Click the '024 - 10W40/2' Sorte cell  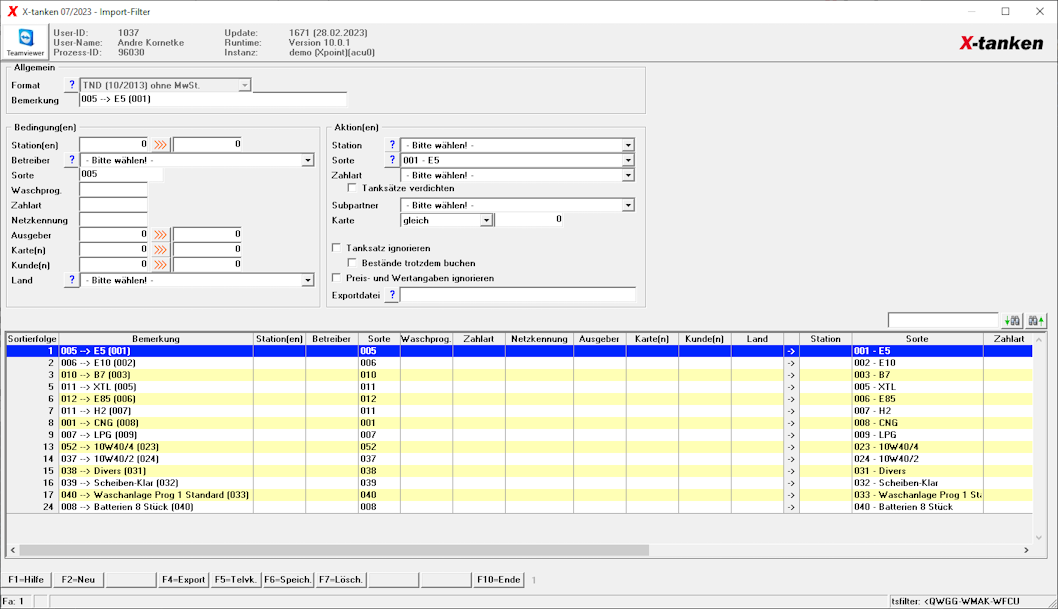pyautogui.click(x=917, y=459)
